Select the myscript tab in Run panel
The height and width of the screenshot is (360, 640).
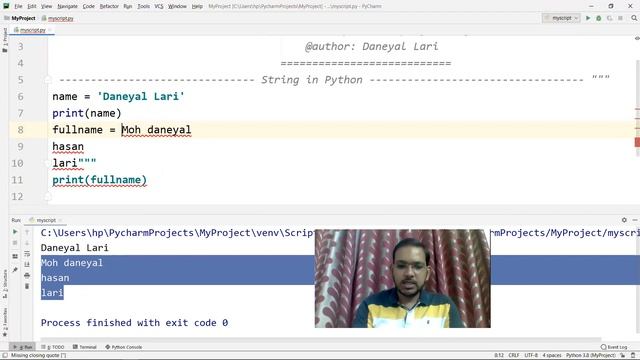[45, 220]
